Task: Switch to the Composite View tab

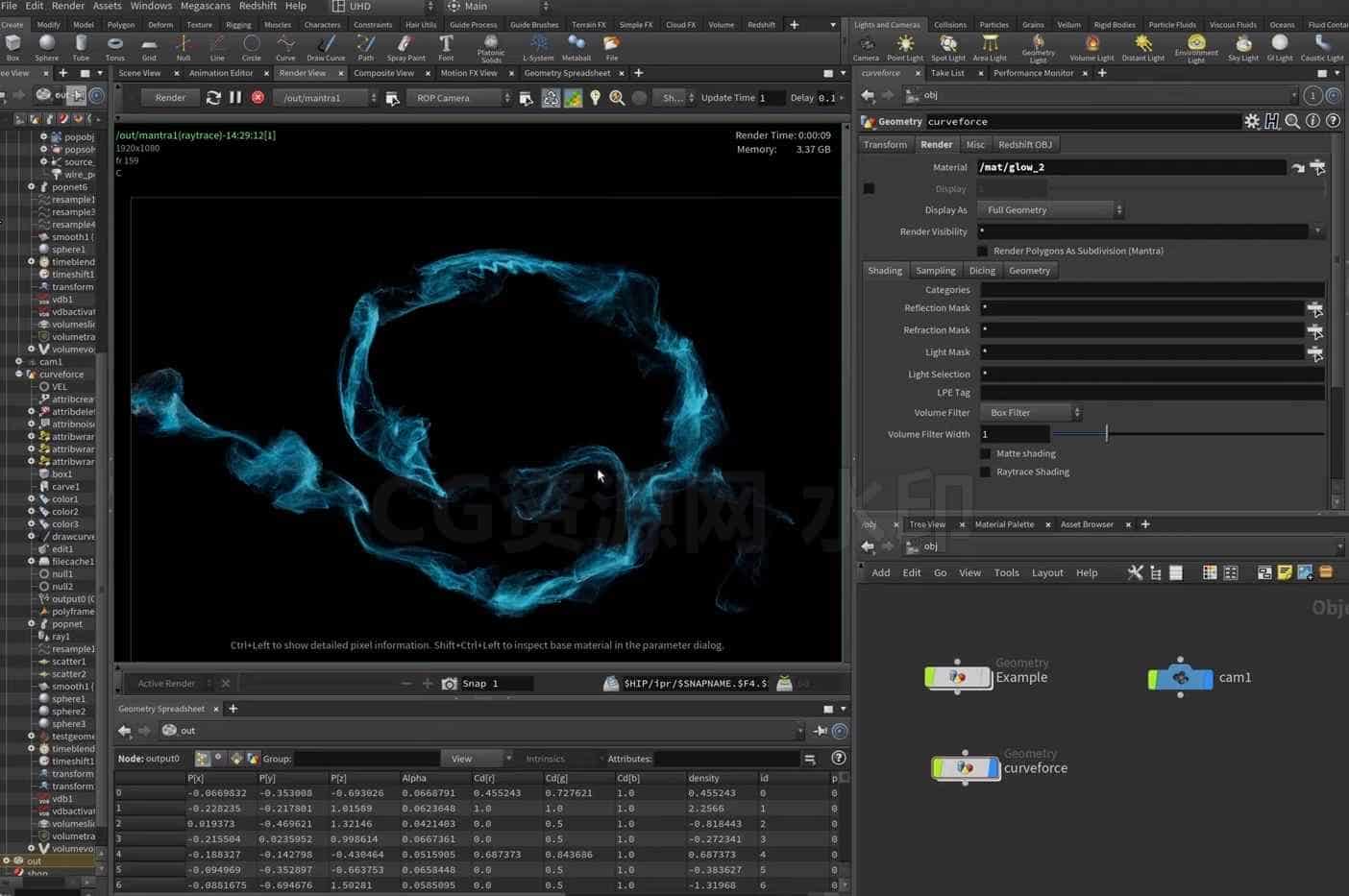Action: coord(383,73)
